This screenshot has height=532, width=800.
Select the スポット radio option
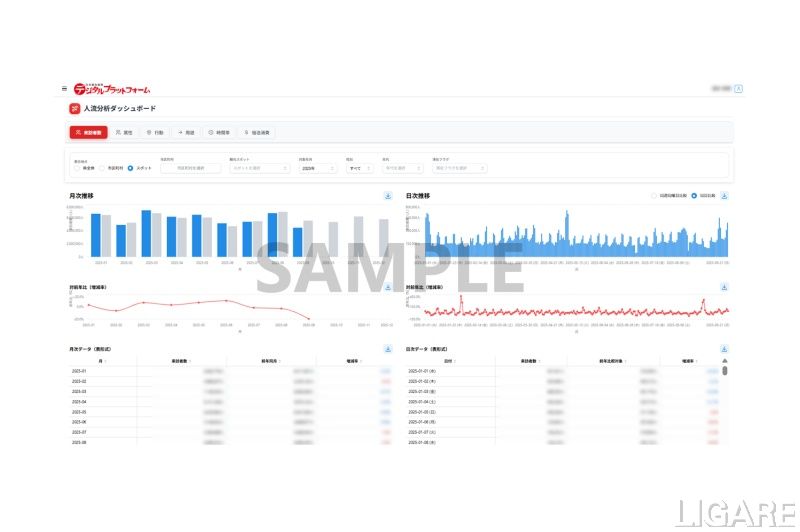click(130, 168)
